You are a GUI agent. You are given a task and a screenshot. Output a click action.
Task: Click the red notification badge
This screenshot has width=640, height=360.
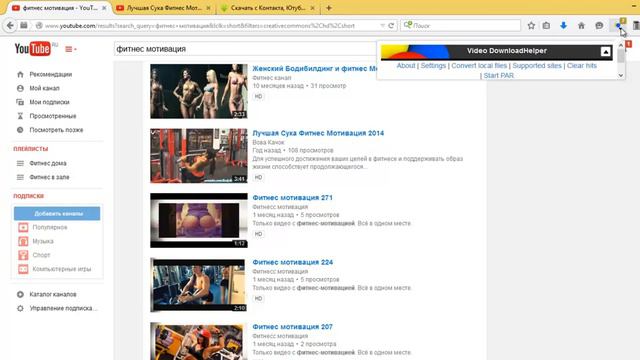pyautogui.click(x=629, y=44)
